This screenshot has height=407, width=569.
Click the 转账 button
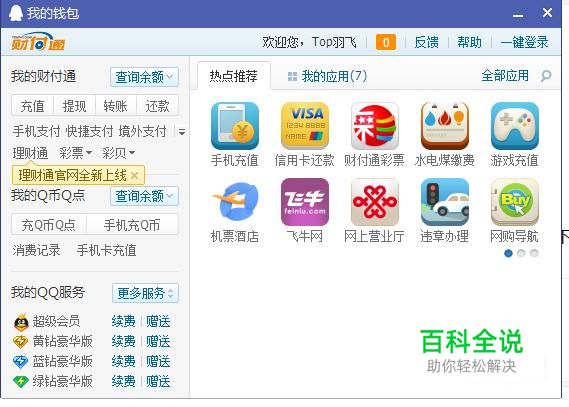point(115,106)
